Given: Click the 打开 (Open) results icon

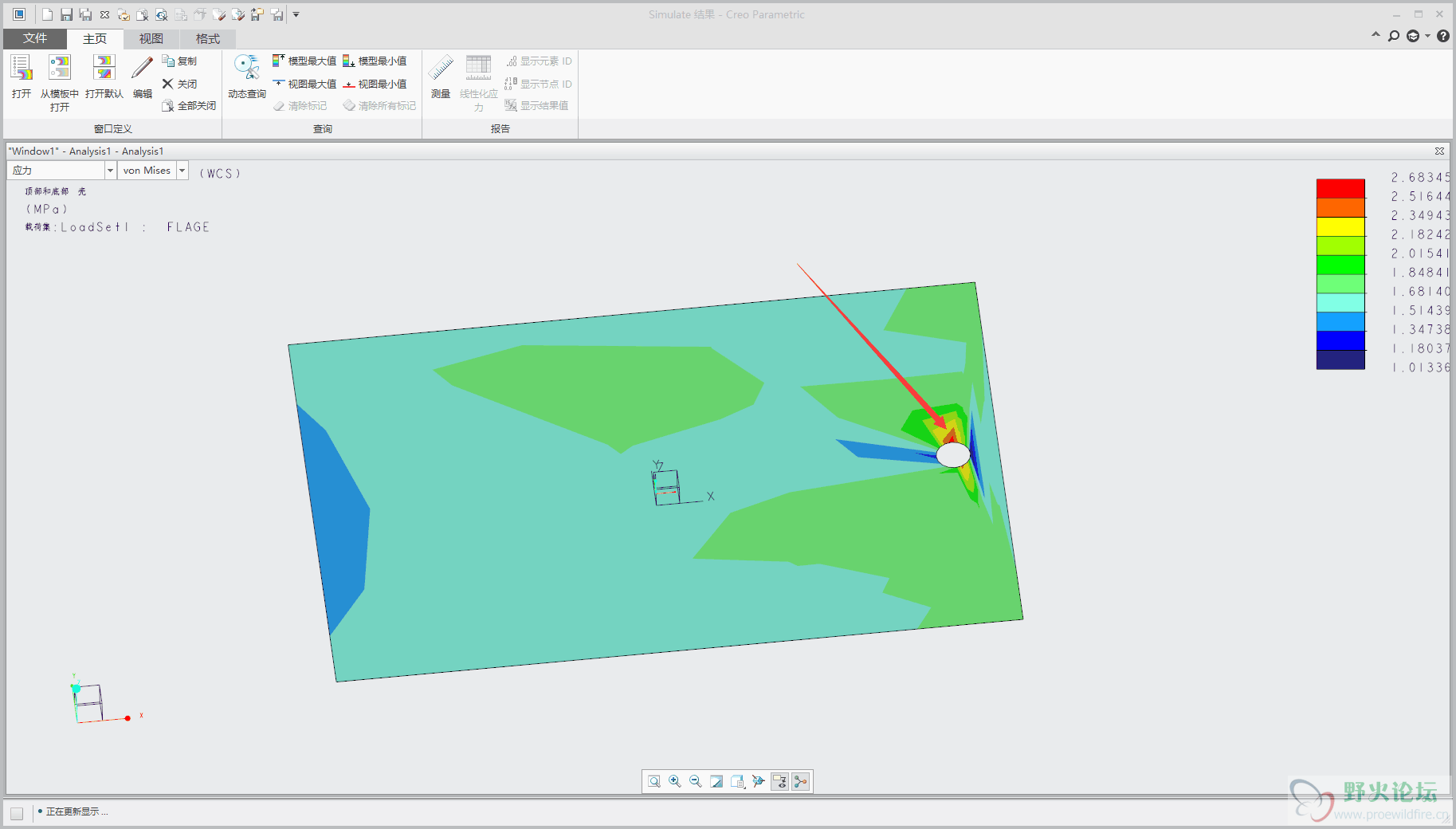Looking at the screenshot, I should coord(22,69).
